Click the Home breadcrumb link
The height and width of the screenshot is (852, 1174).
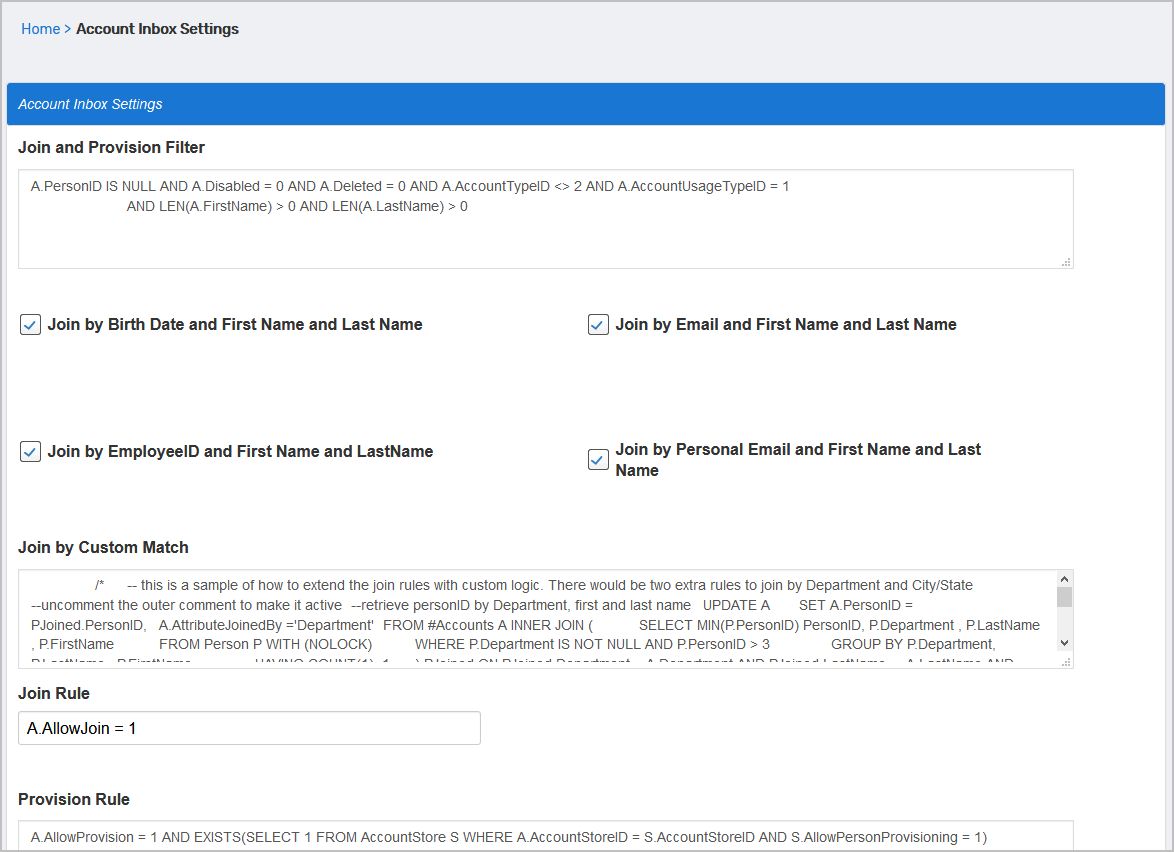(40, 29)
